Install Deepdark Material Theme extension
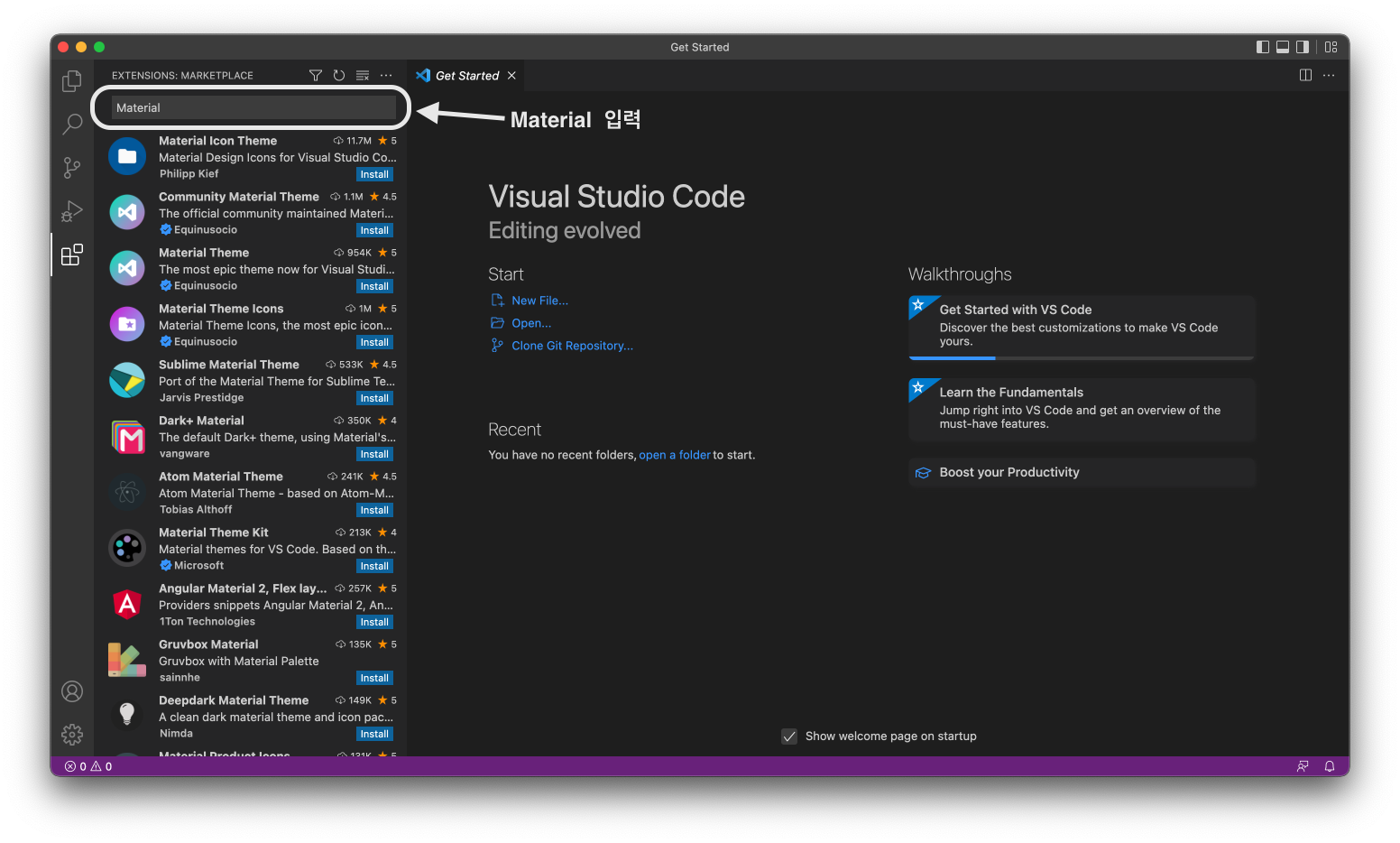 pos(374,735)
